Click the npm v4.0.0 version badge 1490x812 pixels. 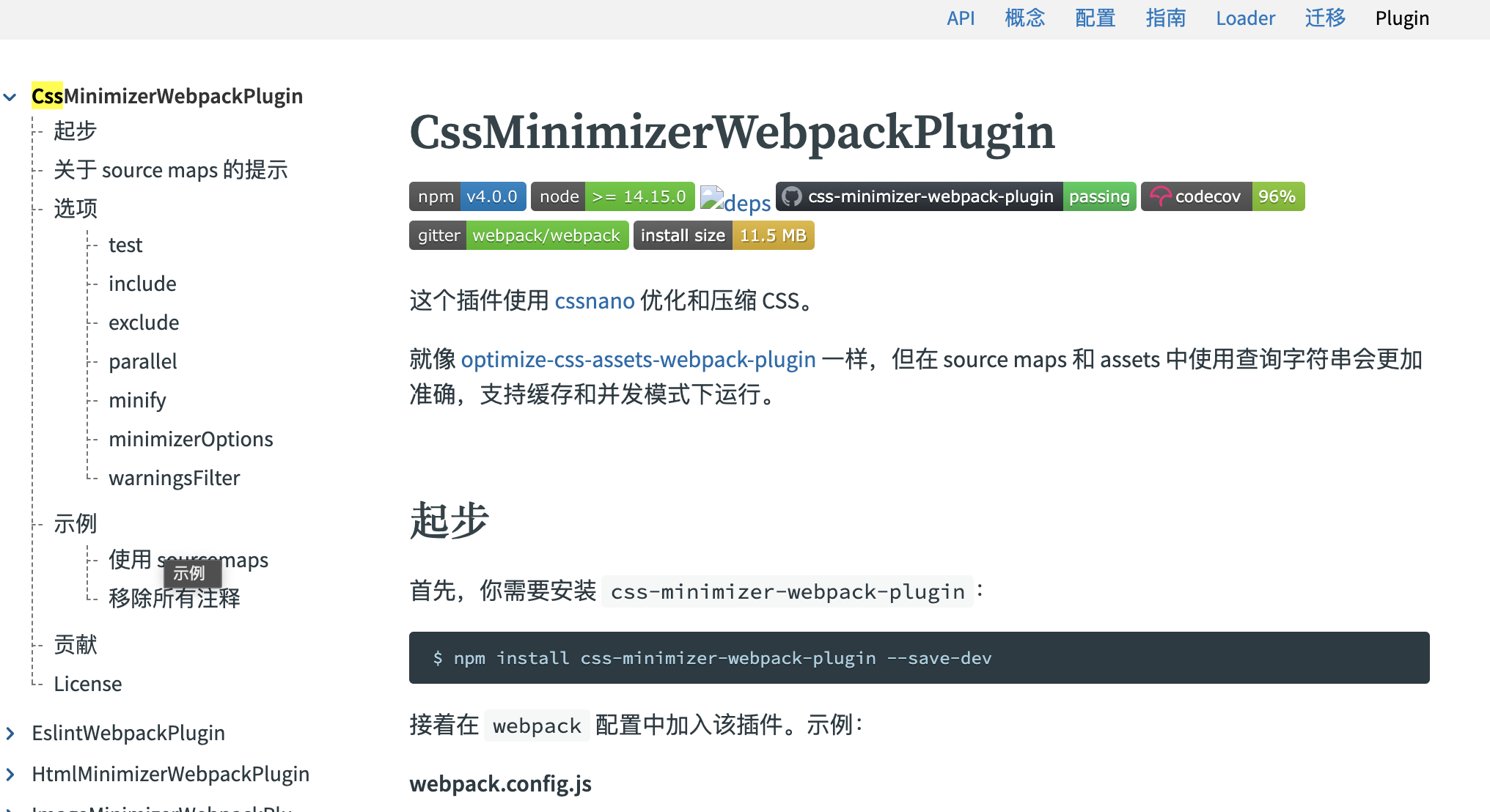(467, 196)
